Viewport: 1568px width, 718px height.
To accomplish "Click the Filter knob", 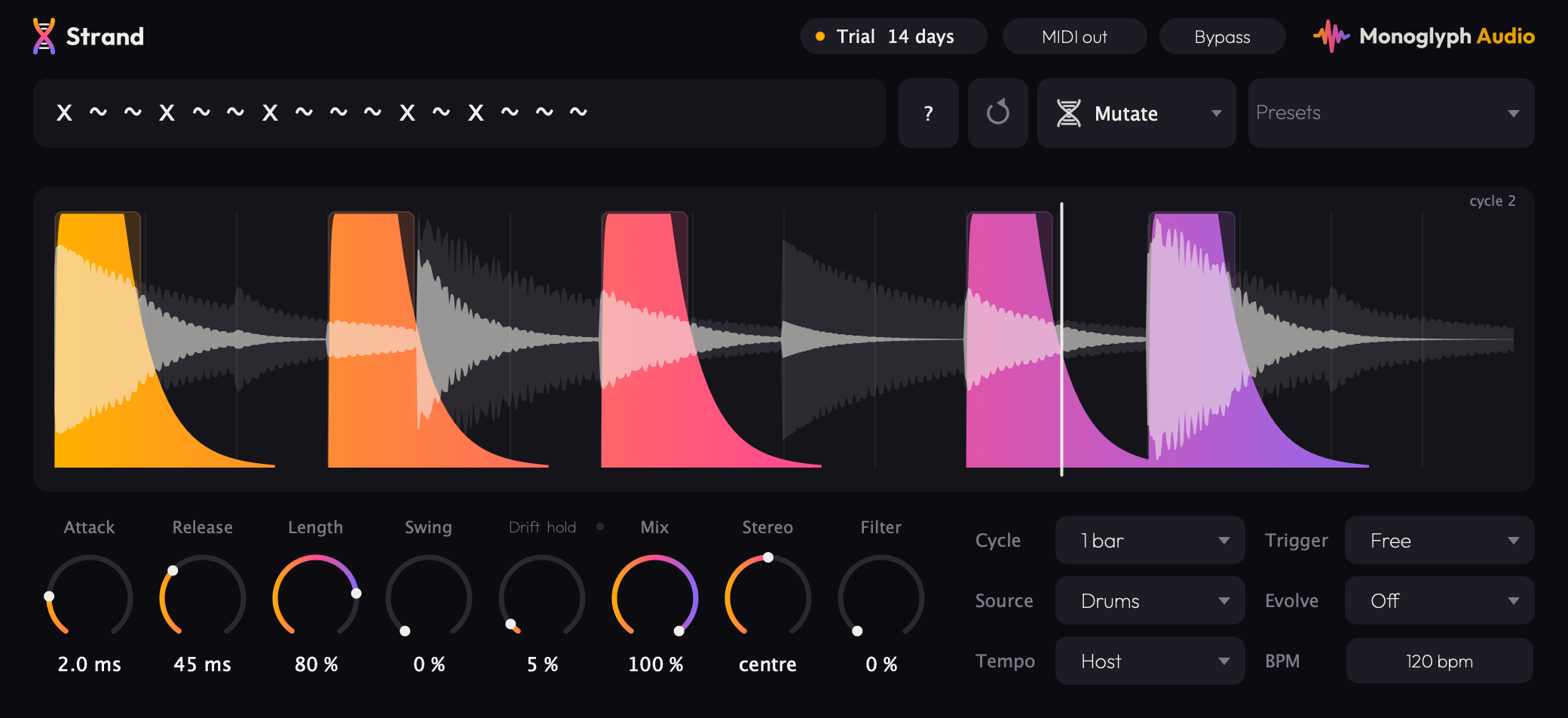I will [x=880, y=597].
